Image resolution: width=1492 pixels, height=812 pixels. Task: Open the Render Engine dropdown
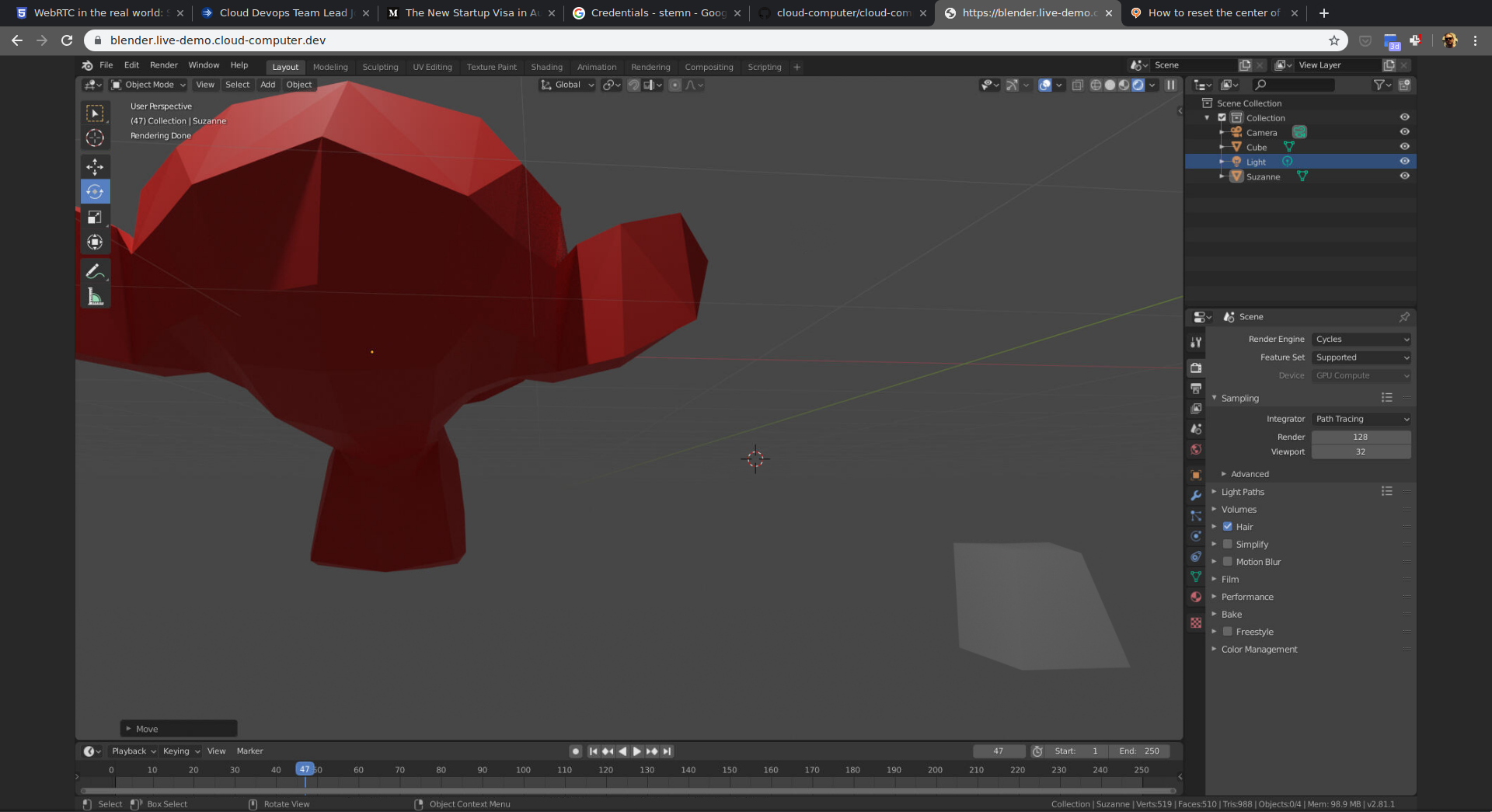(1361, 340)
